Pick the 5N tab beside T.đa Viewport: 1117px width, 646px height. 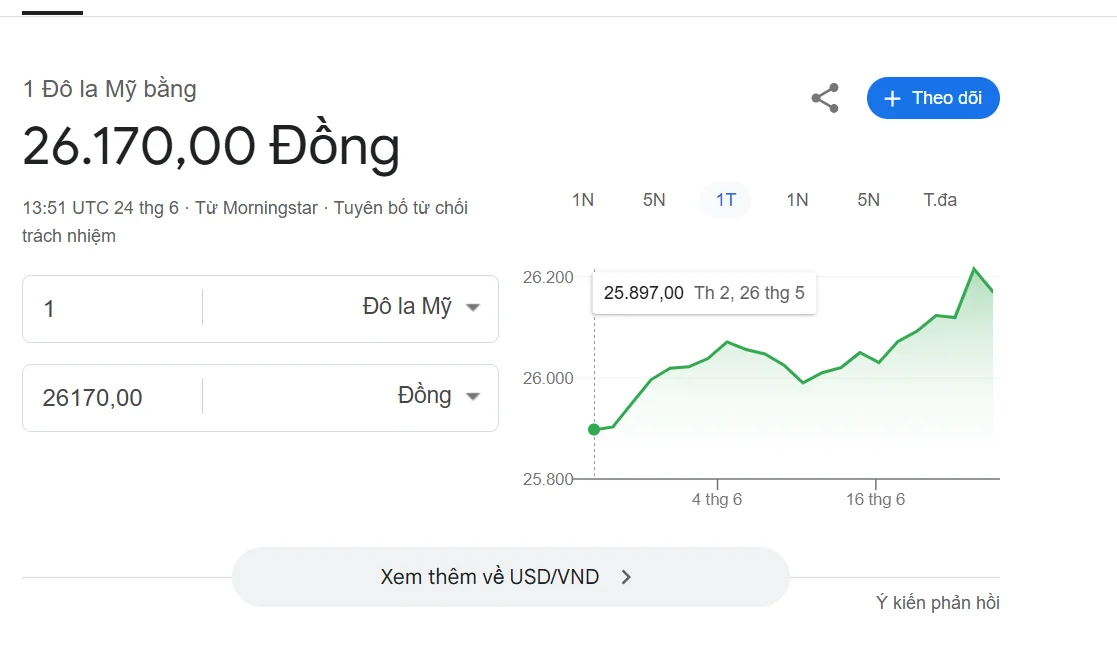pyautogui.click(x=868, y=200)
